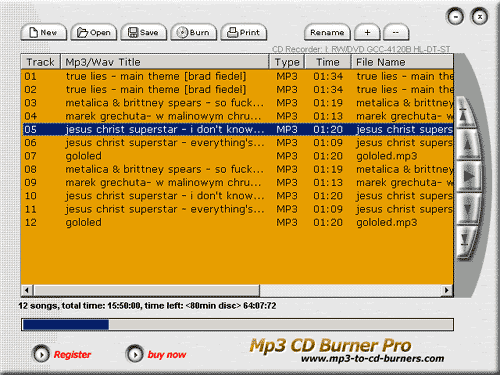Screen dimensions: 500x375
Task: Add a track with the plus button
Action: click(367, 32)
